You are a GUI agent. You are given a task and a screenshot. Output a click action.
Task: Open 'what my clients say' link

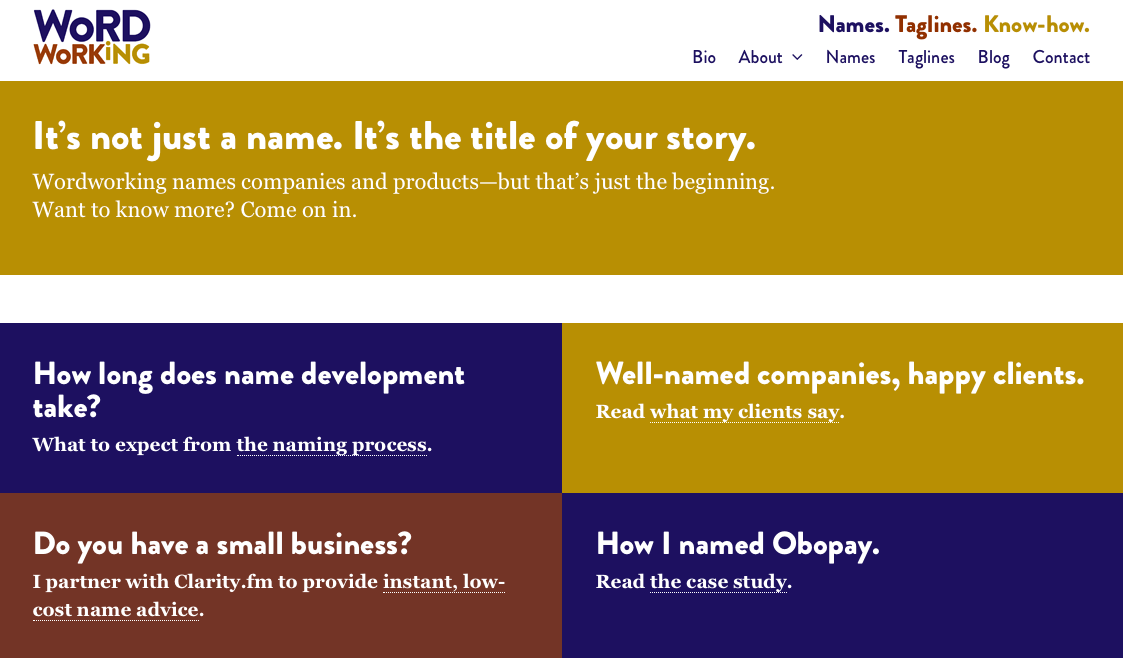744,412
